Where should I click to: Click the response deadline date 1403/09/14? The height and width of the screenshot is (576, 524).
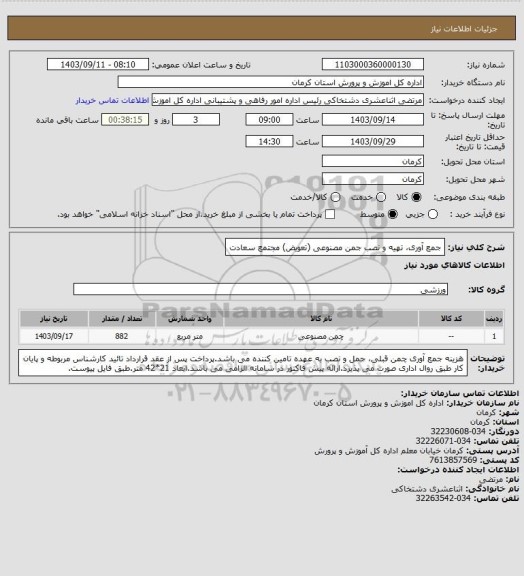[x=373, y=120]
